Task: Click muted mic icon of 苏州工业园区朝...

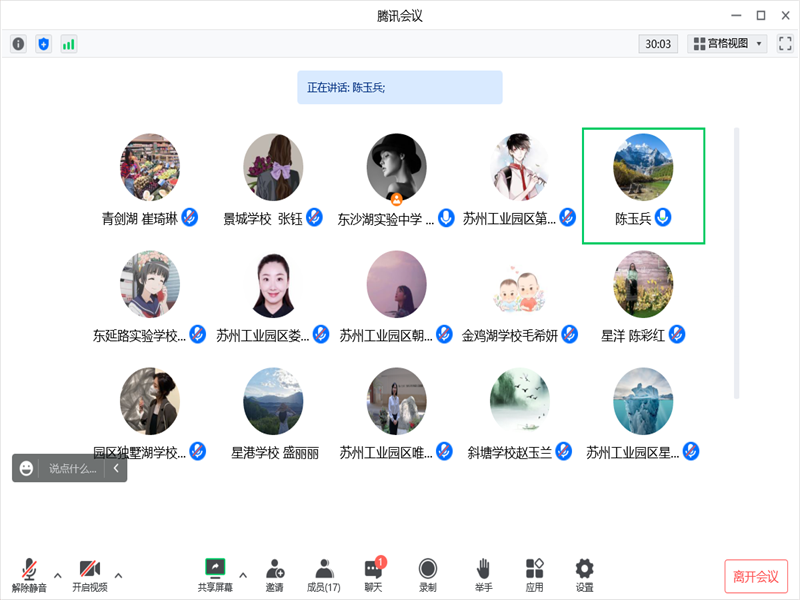Action: coord(444,335)
